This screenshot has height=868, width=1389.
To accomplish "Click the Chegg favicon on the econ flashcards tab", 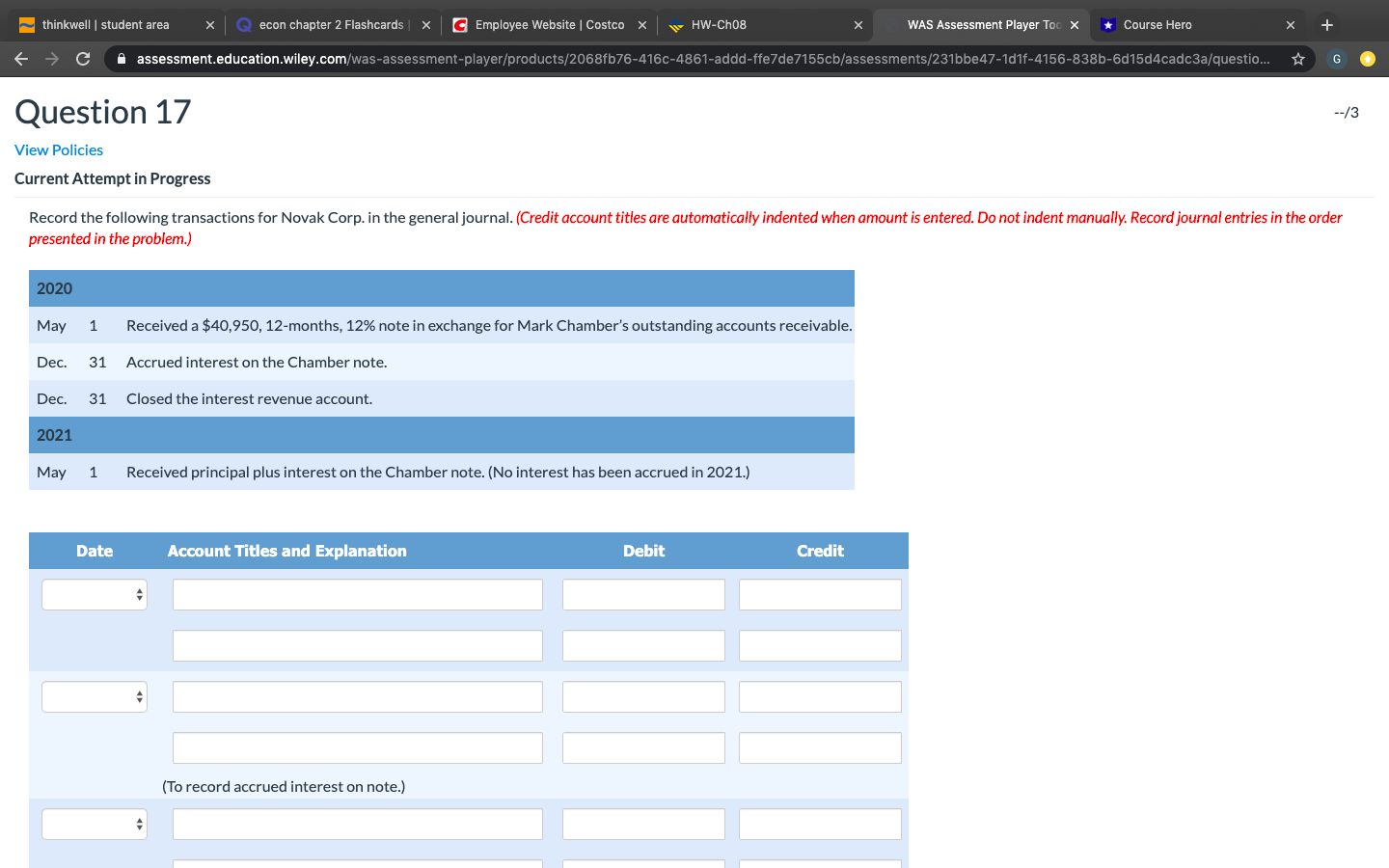I will [243, 24].
